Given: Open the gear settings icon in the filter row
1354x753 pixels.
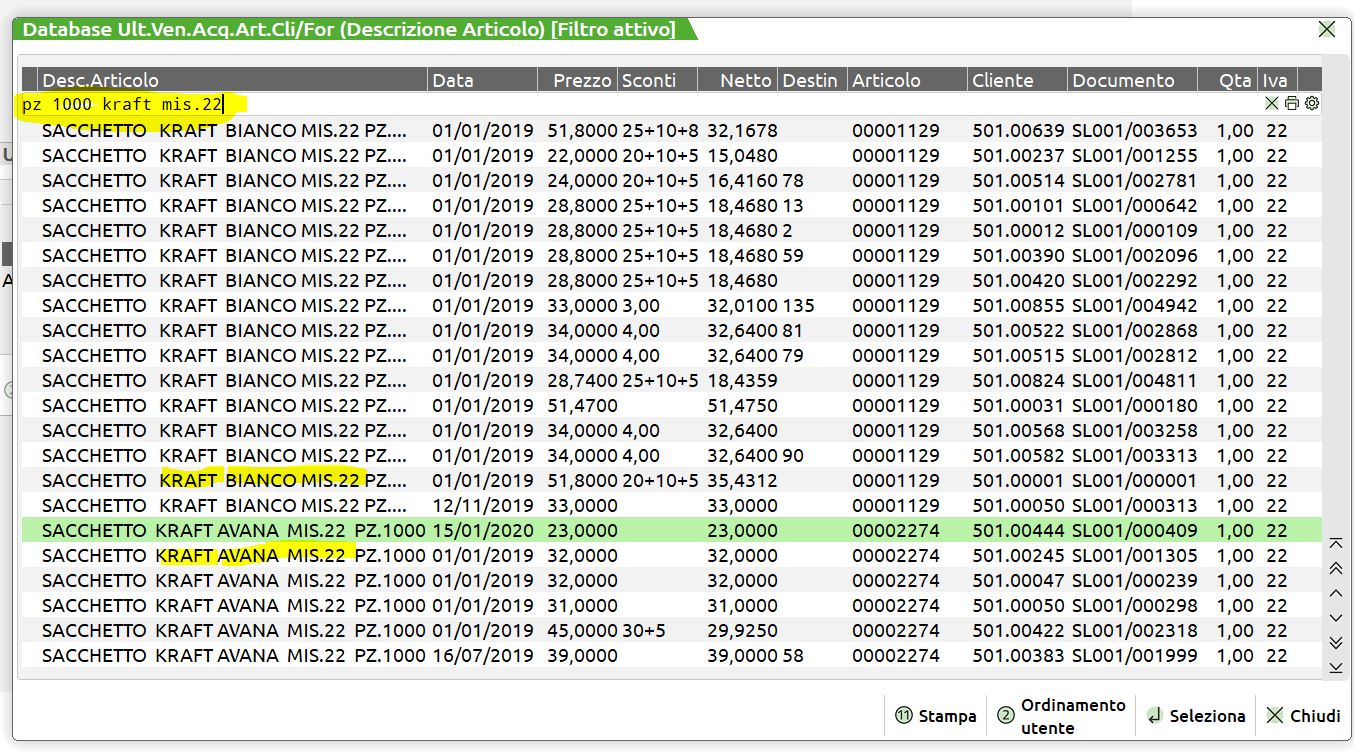Looking at the screenshot, I should [x=1312, y=103].
